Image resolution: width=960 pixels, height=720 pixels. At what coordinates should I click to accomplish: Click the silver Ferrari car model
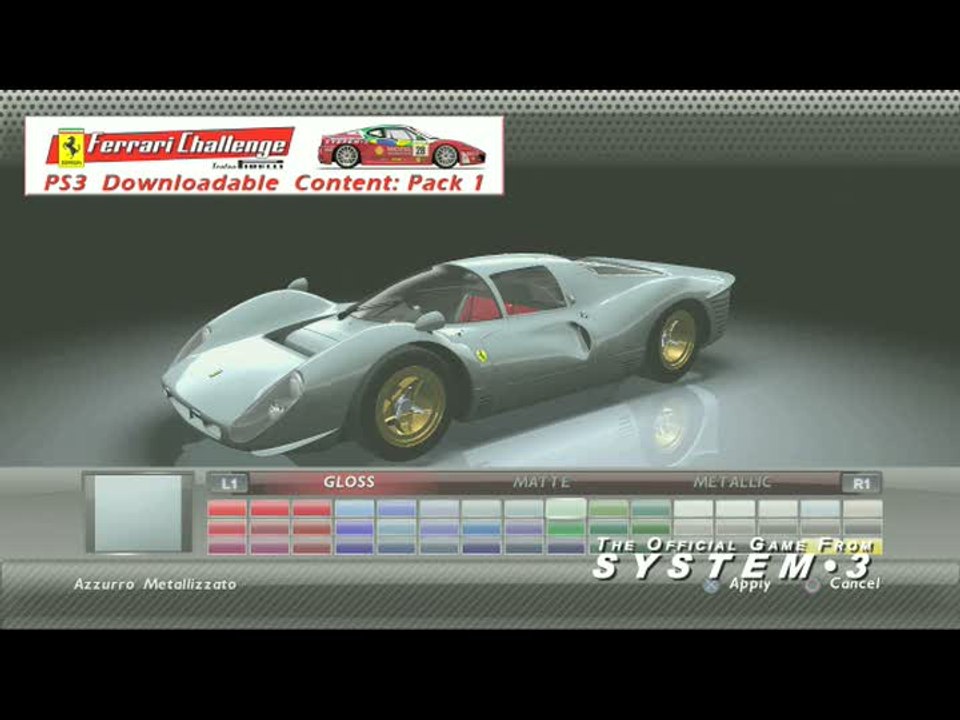point(448,355)
